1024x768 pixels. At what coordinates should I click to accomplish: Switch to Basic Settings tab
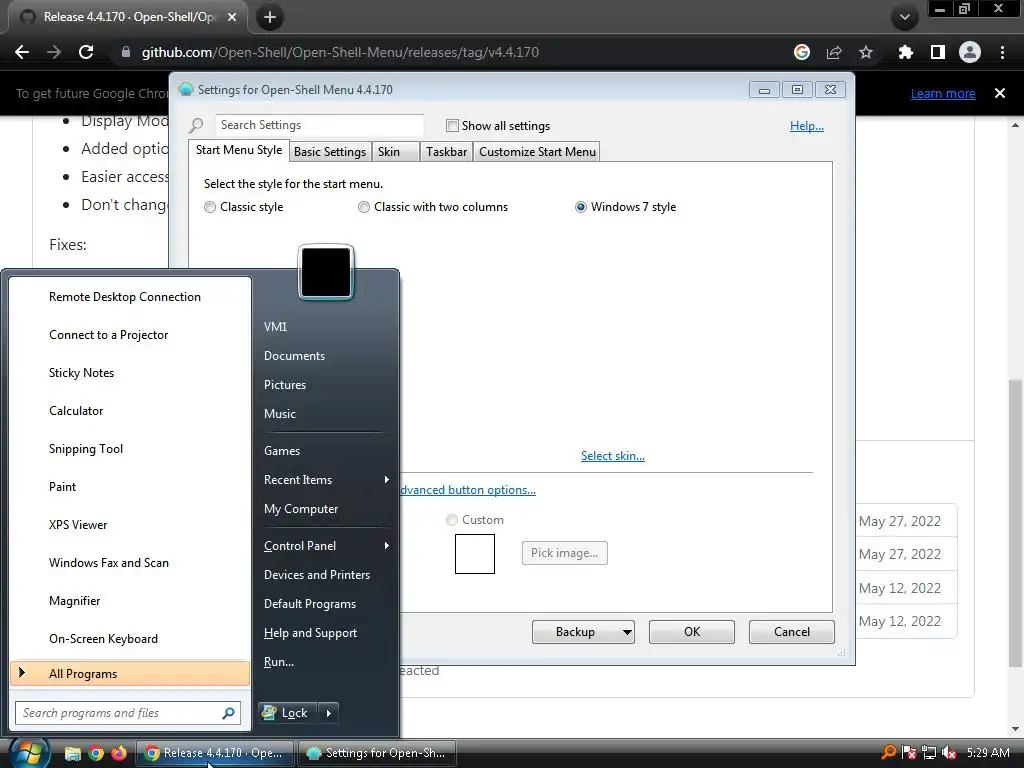[x=330, y=152]
